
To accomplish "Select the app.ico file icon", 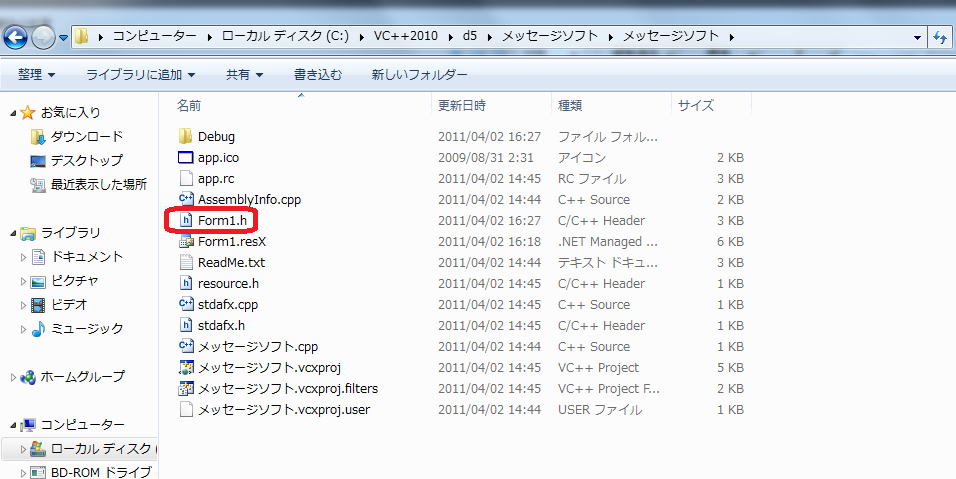I will [x=185, y=157].
